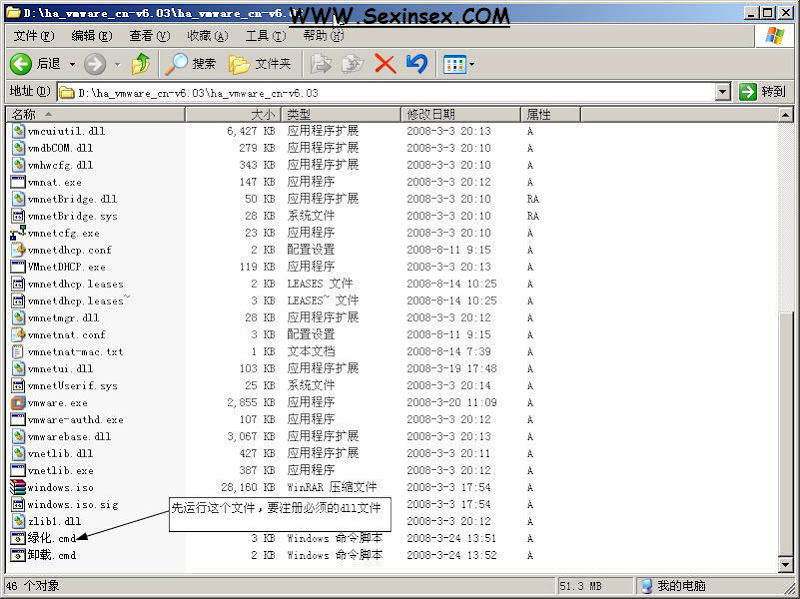The height and width of the screenshot is (599, 800).
Task: Open the 帮助(H) menu
Action: coord(323,36)
